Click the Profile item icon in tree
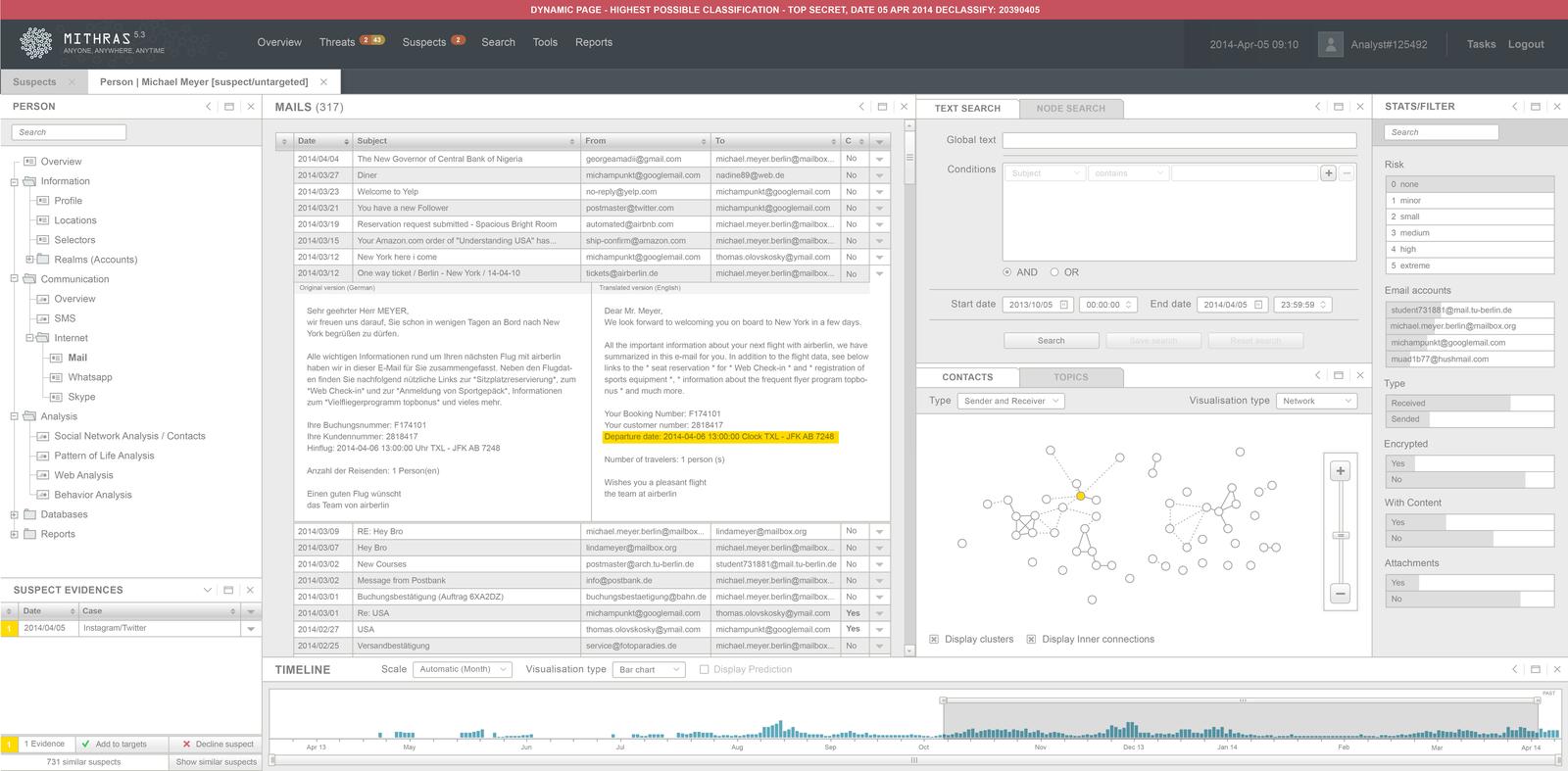This screenshot has width=1568, height=771. [x=43, y=201]
